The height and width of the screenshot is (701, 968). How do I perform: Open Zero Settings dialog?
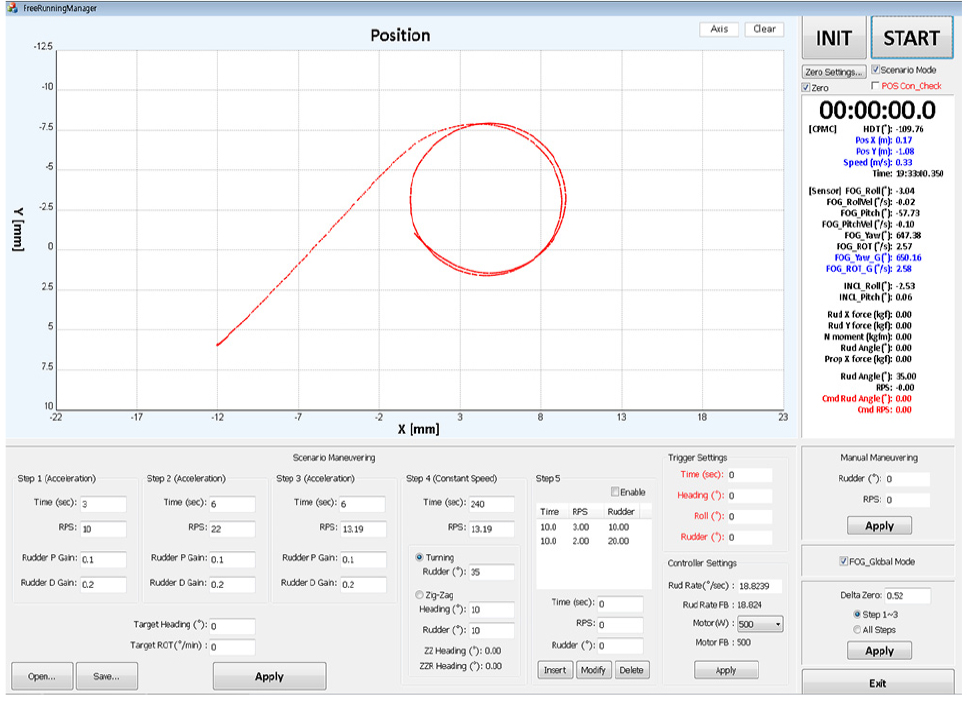(833, 72)
